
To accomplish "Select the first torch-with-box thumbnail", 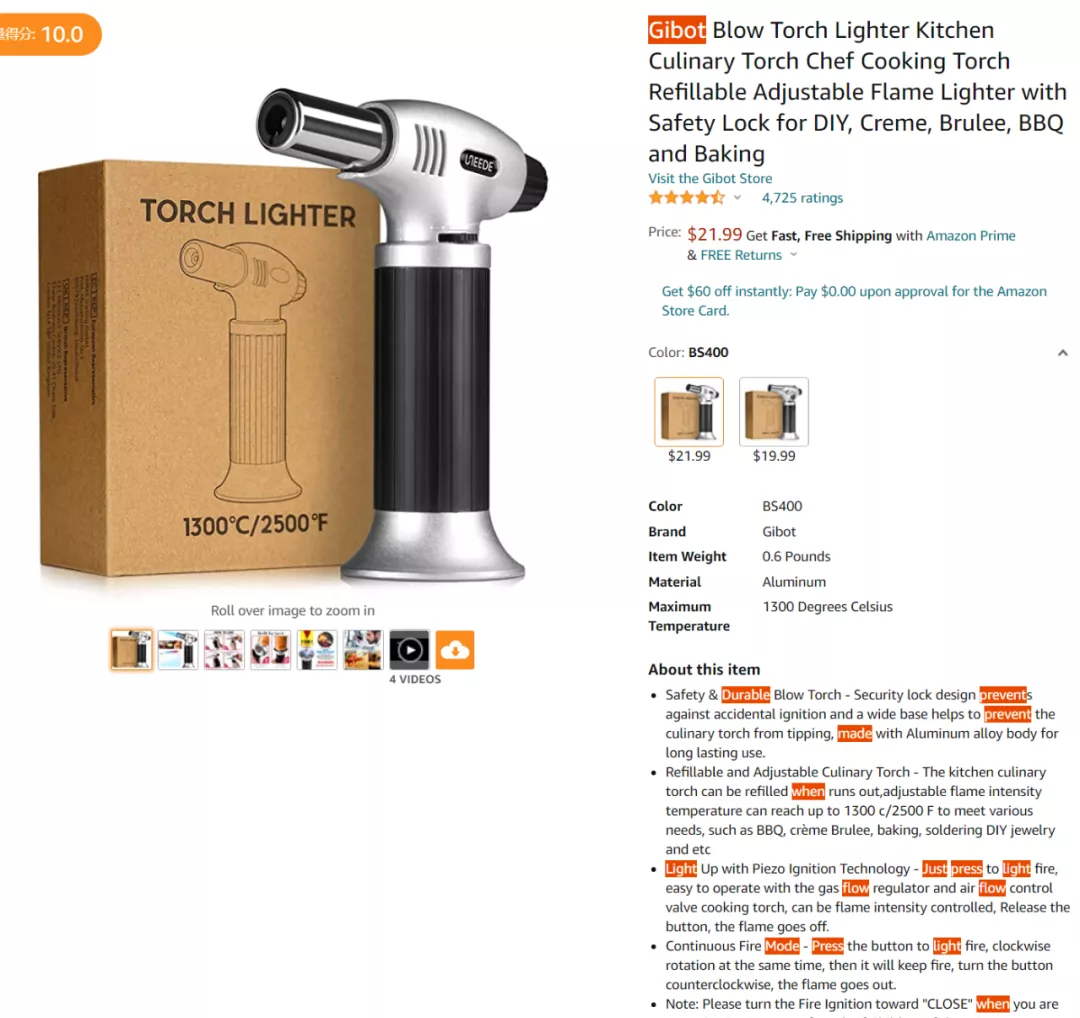I will (x=131, y=650).
